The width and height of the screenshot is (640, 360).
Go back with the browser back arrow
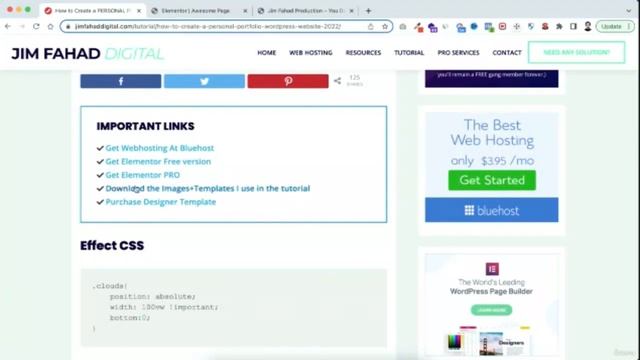coord(8,27)
